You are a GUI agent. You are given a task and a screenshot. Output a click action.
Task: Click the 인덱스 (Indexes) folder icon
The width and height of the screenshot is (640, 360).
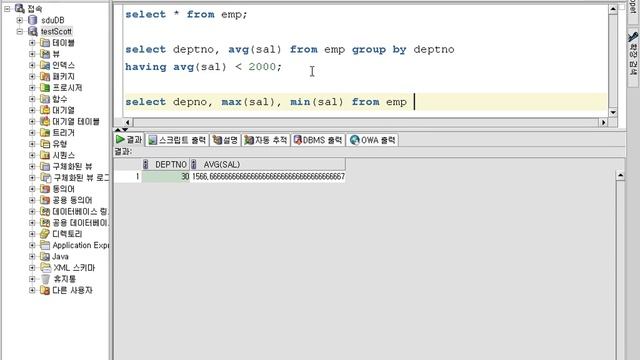[x=45, y=65]
